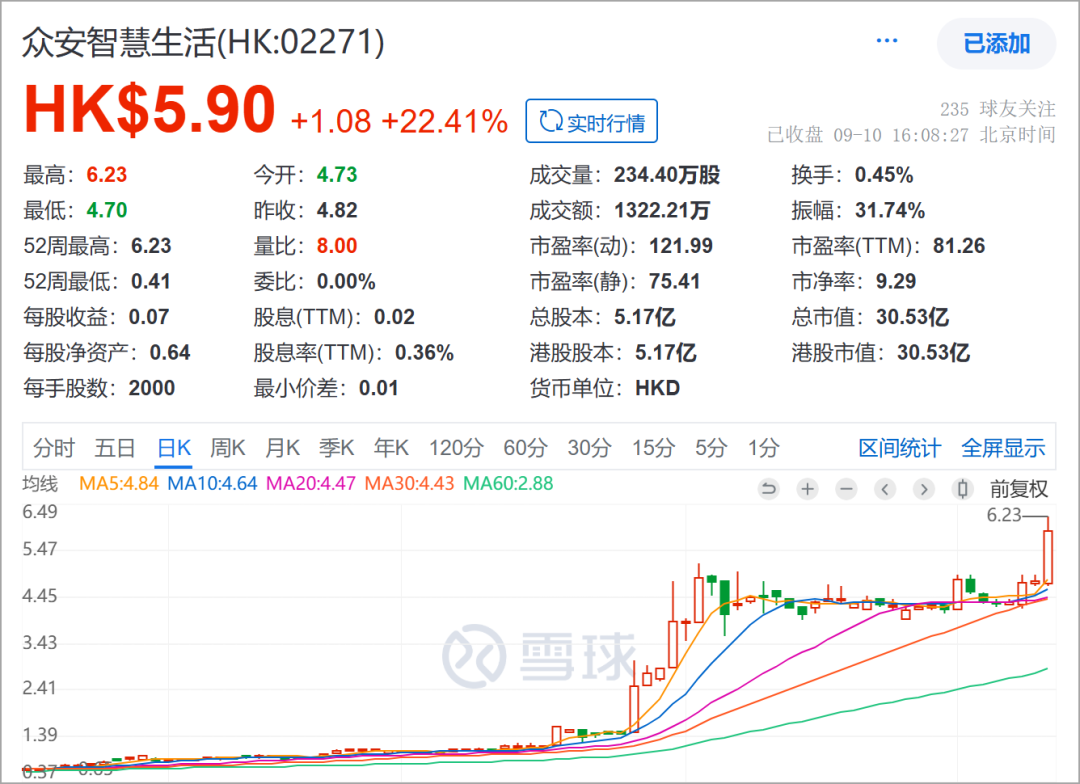The image size is (1080, 784).
Task: Click the +1.08 price change value
Action: [331, 121]
